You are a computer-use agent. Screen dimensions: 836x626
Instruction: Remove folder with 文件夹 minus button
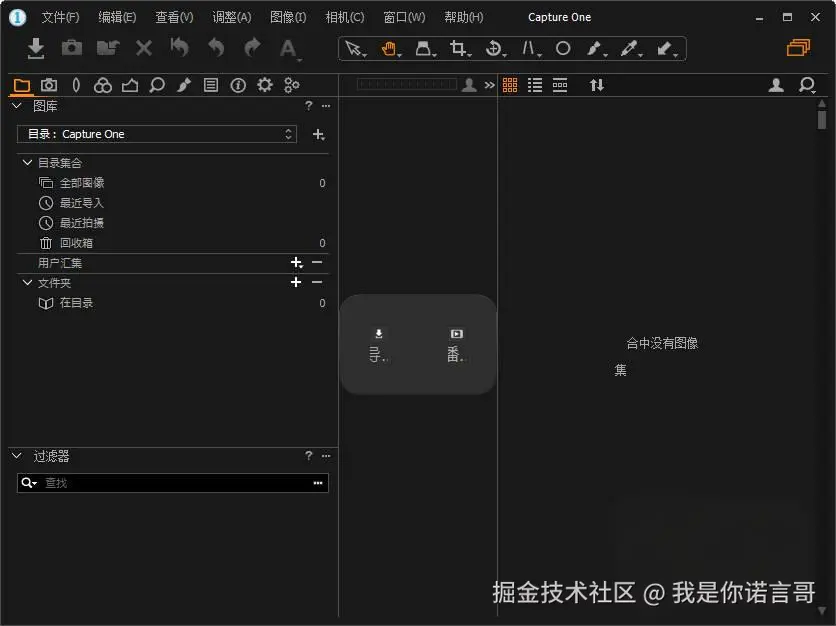[x=317, y=282]
